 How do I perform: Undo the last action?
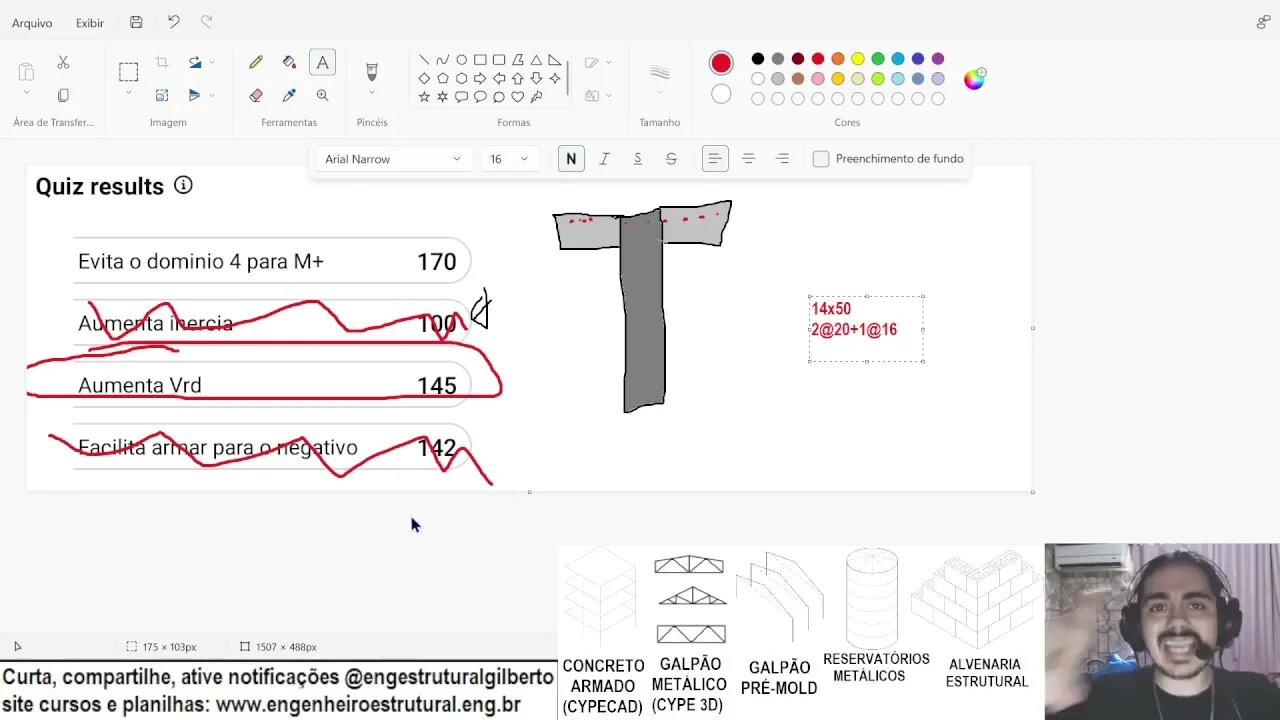tap(174, 22)
